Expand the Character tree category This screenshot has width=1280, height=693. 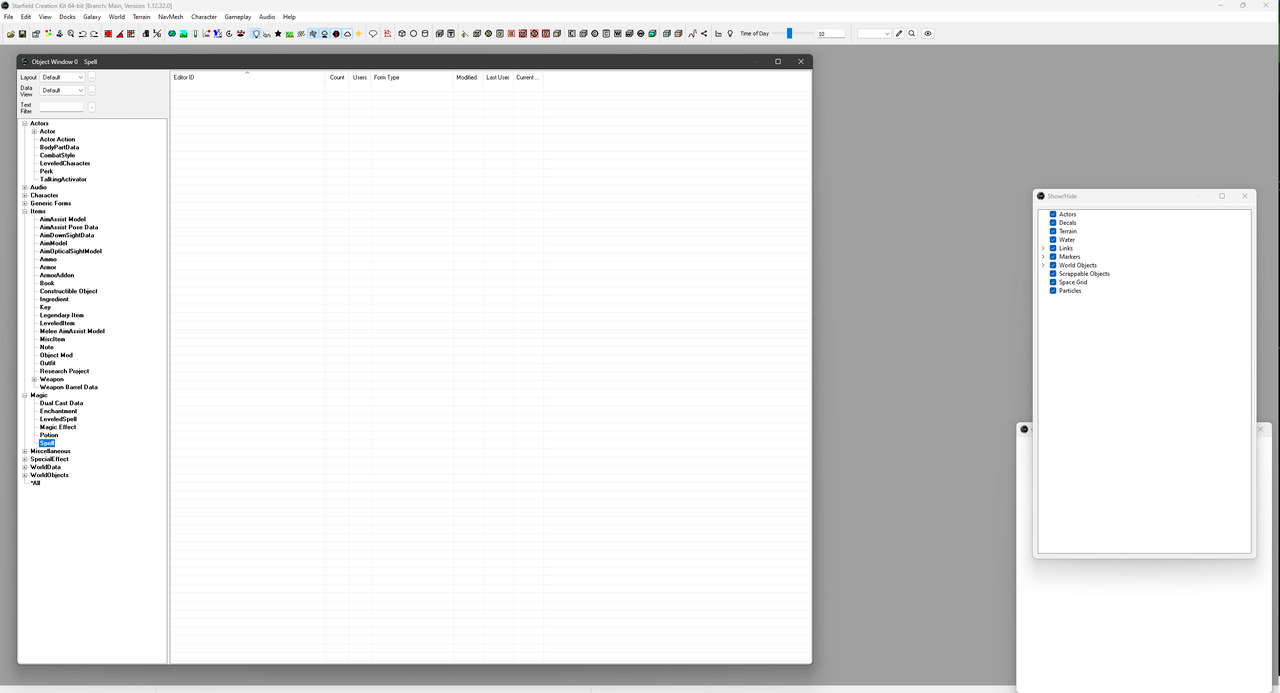(x=25, y=195)
